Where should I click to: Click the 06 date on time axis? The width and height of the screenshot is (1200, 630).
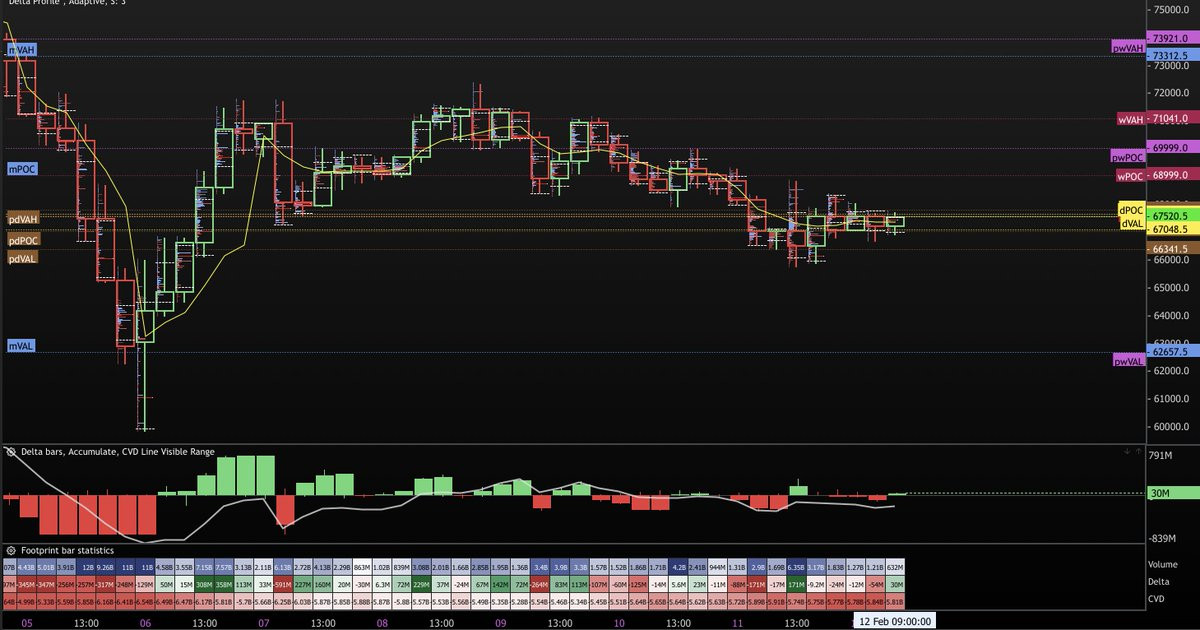tap(145, 622)
